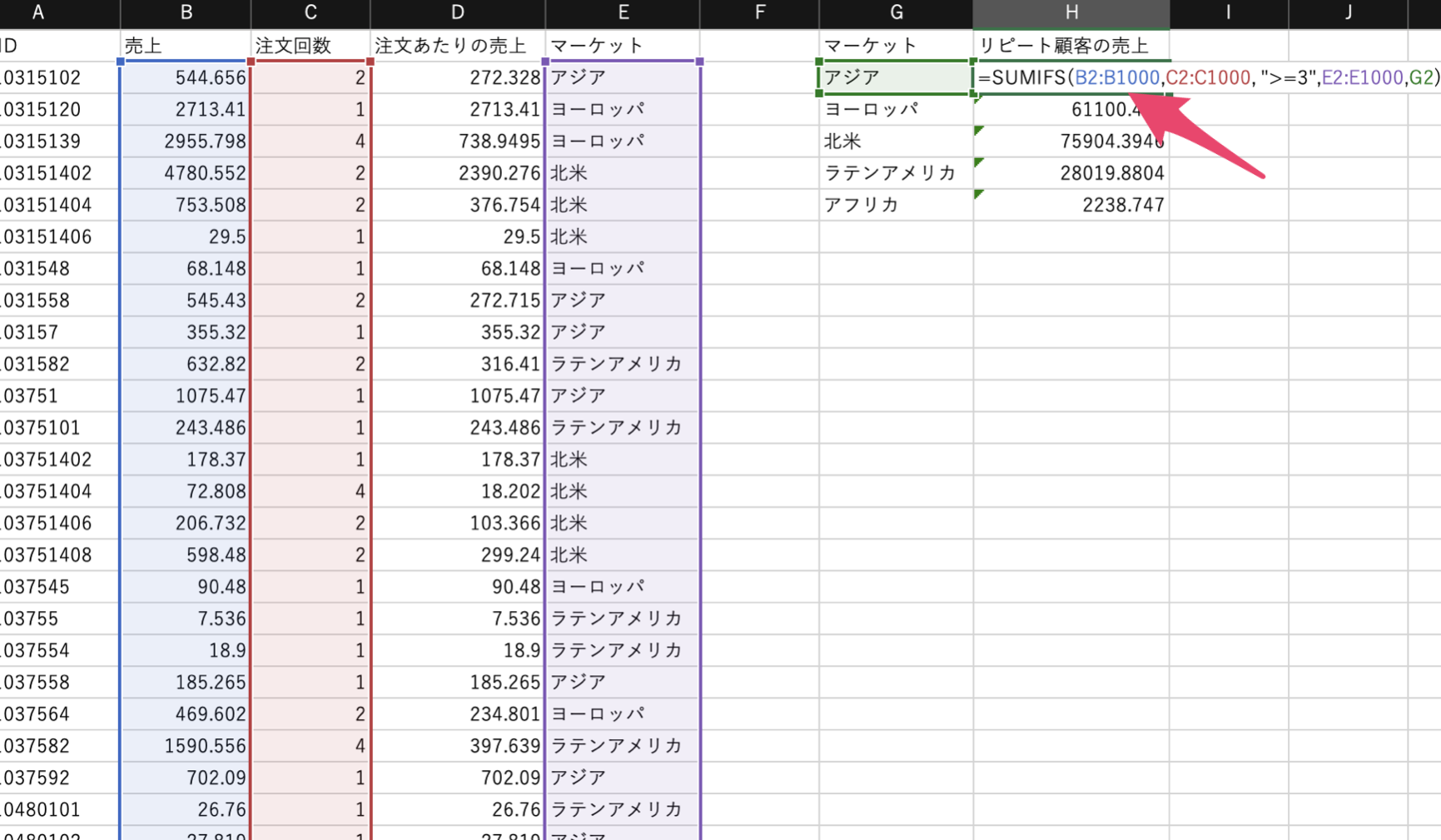This screenshot has width=1441, height=840.
Task: Select sales cell 4780.552
Action: [186, 172]
